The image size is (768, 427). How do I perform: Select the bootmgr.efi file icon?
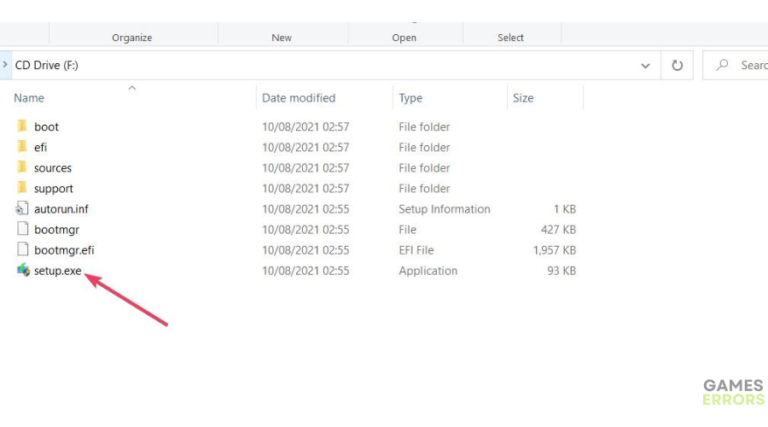tap(23, 250)
